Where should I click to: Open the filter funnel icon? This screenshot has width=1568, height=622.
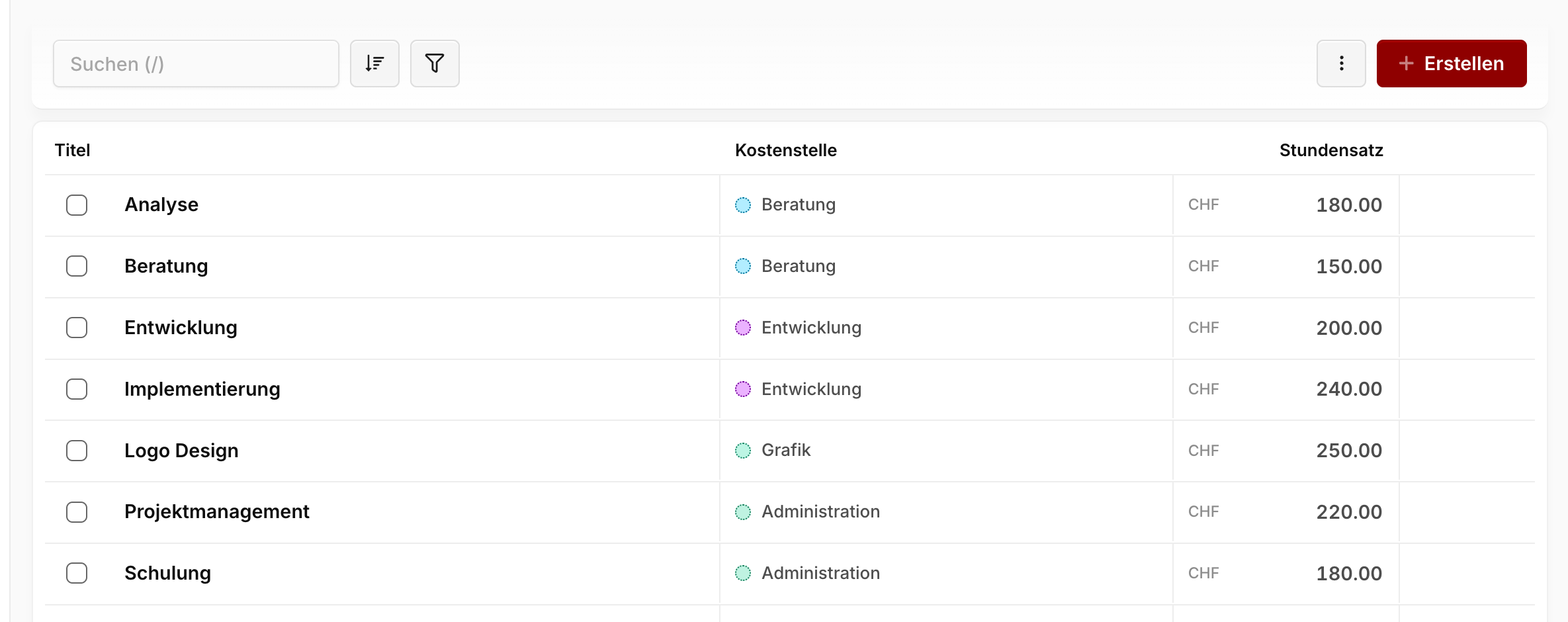point(435,64)
